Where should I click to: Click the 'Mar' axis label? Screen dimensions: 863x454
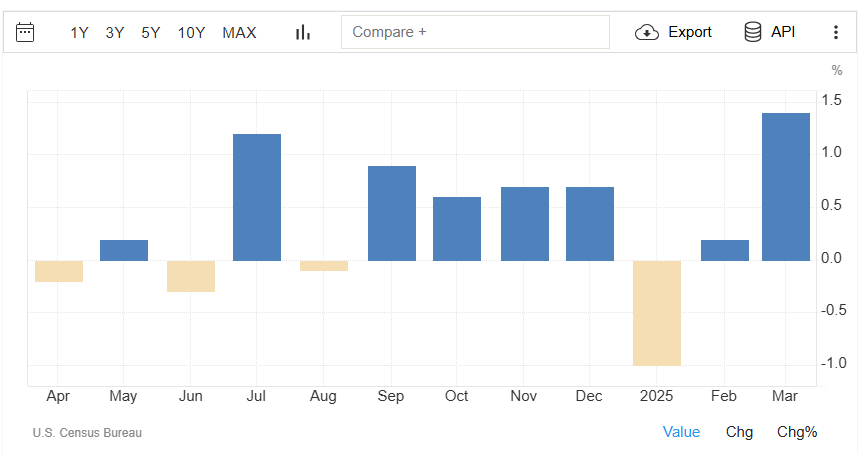(x=785, y=396)
